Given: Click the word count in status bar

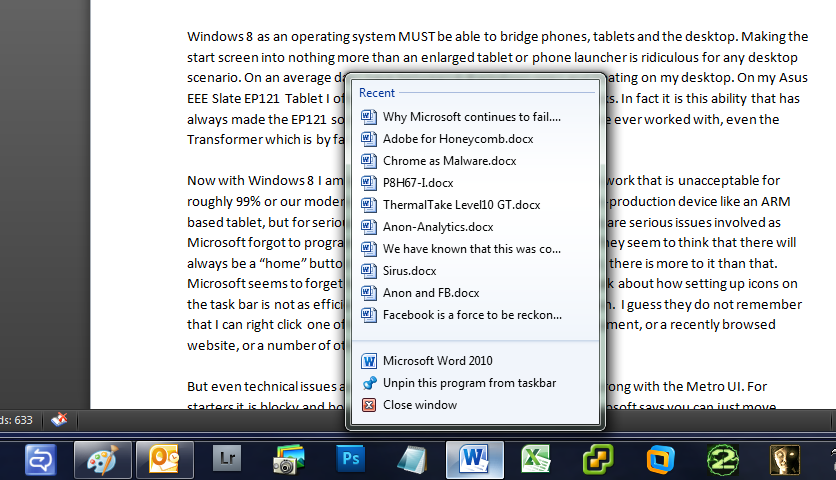Looking at the screenshot, I should click(17, 420).
